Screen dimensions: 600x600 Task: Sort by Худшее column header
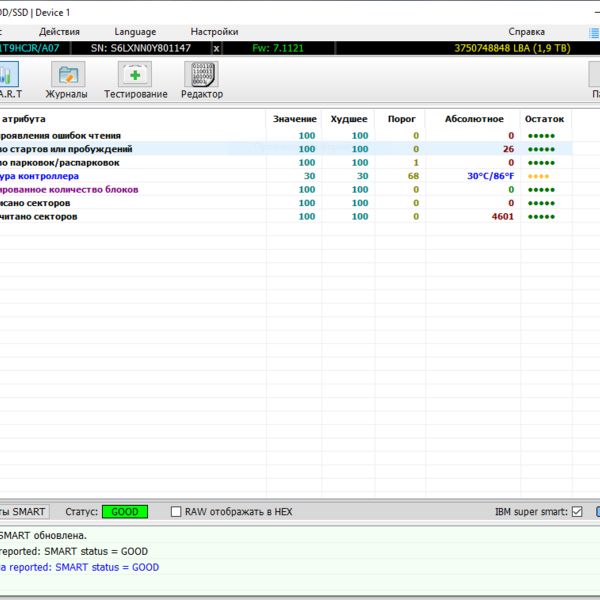point(349,119)
